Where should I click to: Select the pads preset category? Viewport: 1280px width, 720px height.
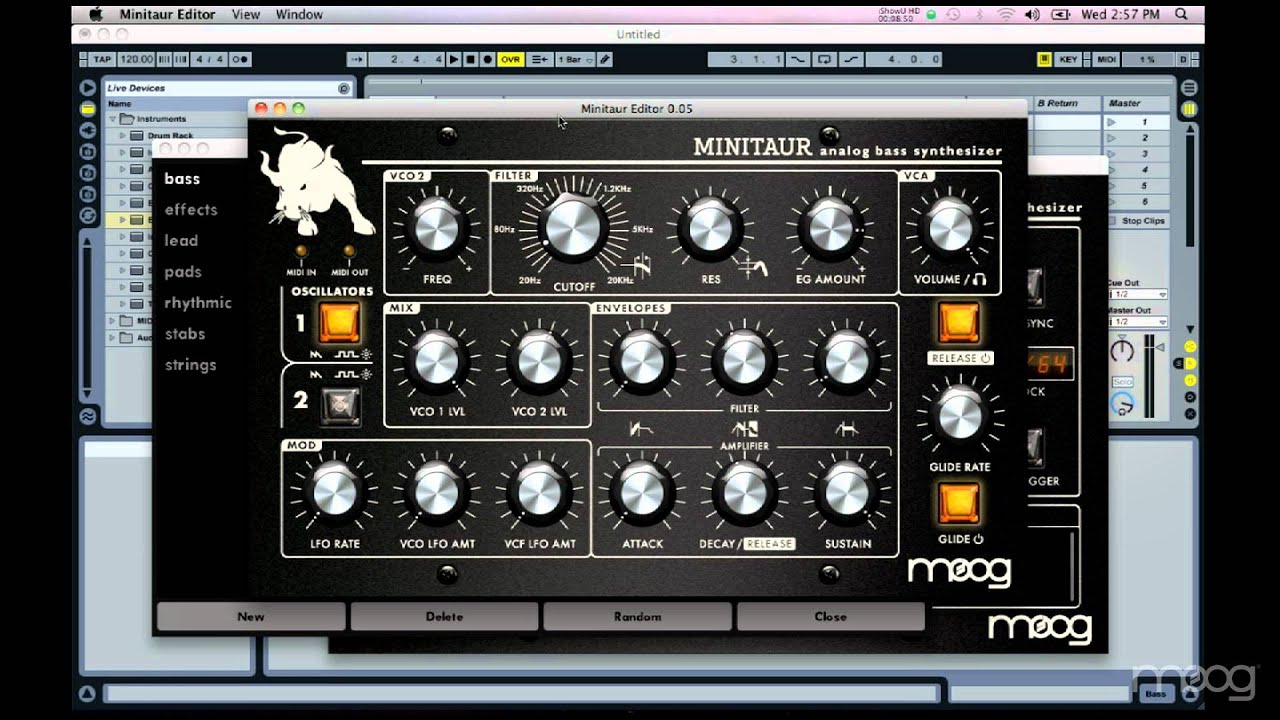[x=183, y=272]
